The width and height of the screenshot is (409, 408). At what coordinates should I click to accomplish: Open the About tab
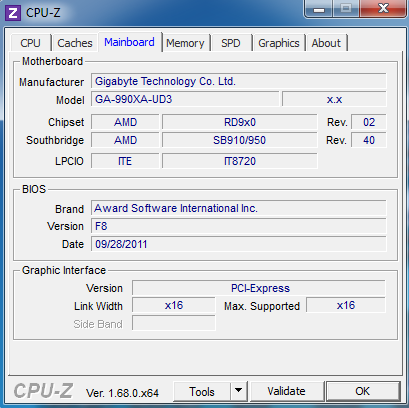(326, 43)
